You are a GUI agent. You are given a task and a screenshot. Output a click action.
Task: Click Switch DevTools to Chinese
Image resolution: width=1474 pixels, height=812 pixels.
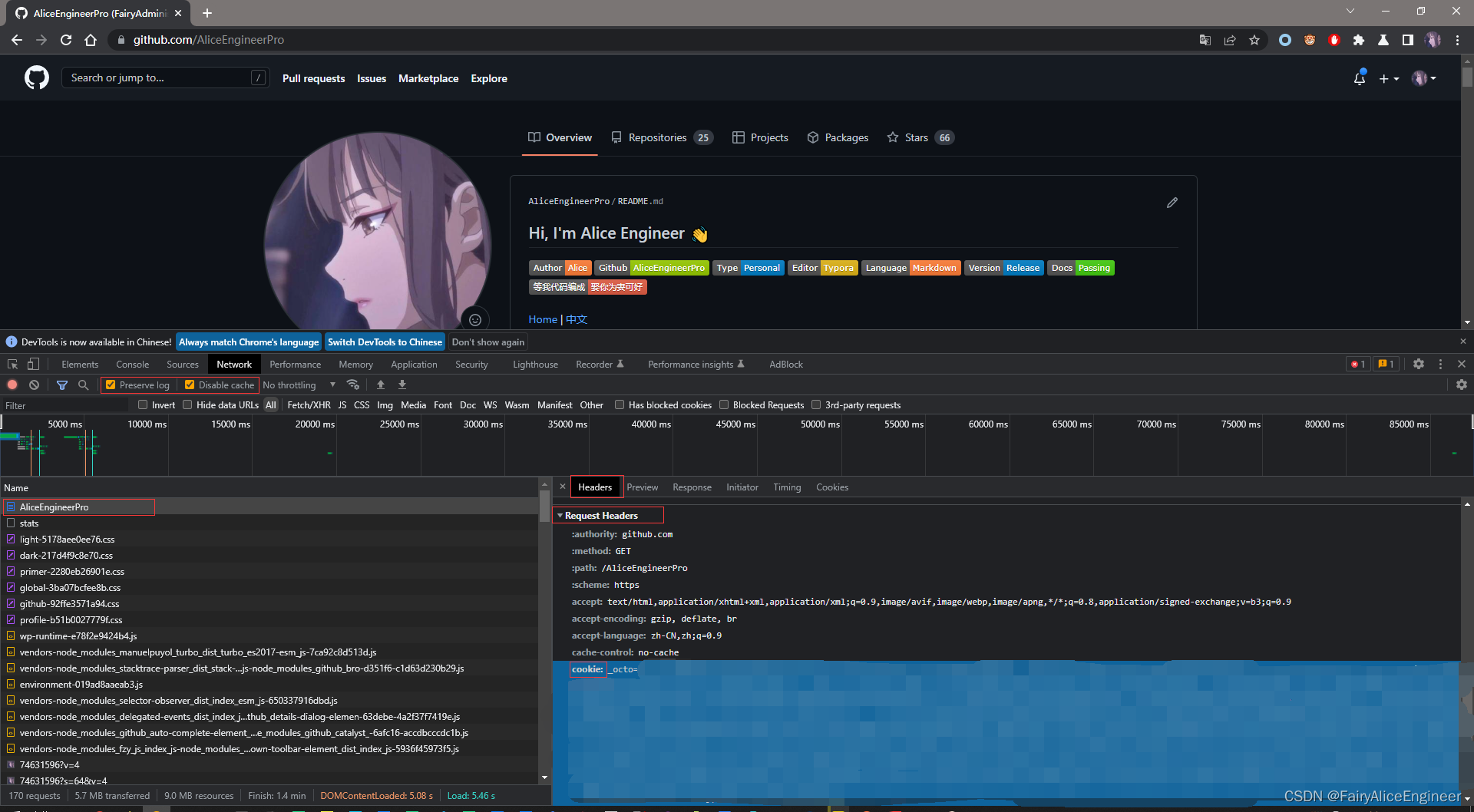tap(385, 342)
